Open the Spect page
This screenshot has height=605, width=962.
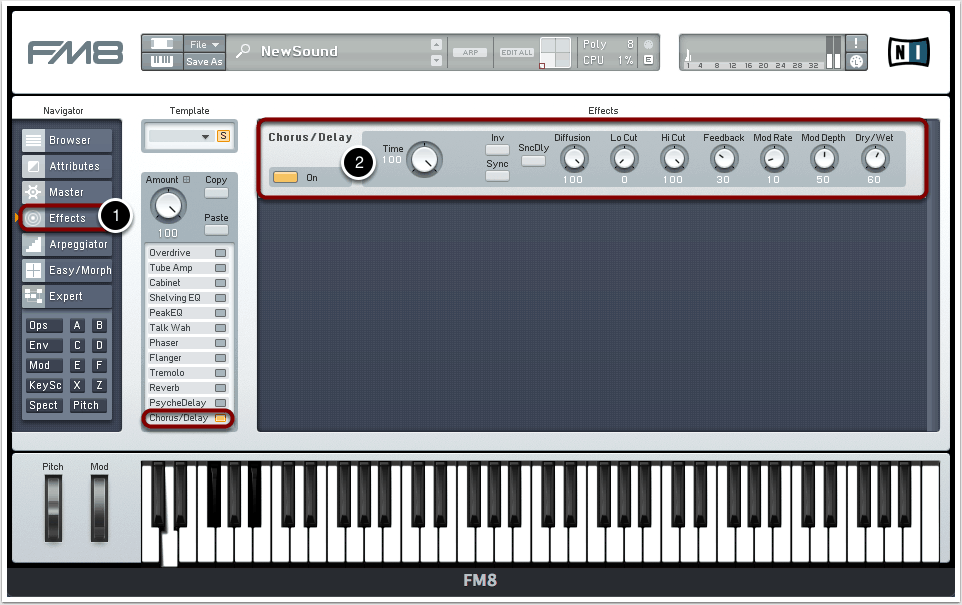(44, 406)
